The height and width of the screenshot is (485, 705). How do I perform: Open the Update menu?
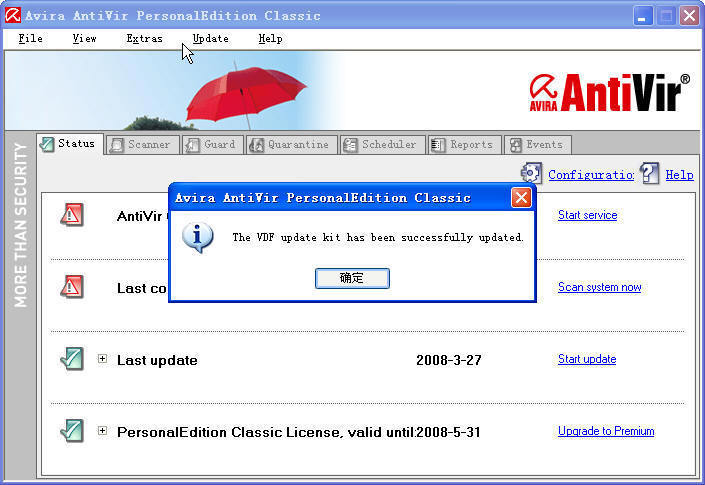tap(210, 38)
